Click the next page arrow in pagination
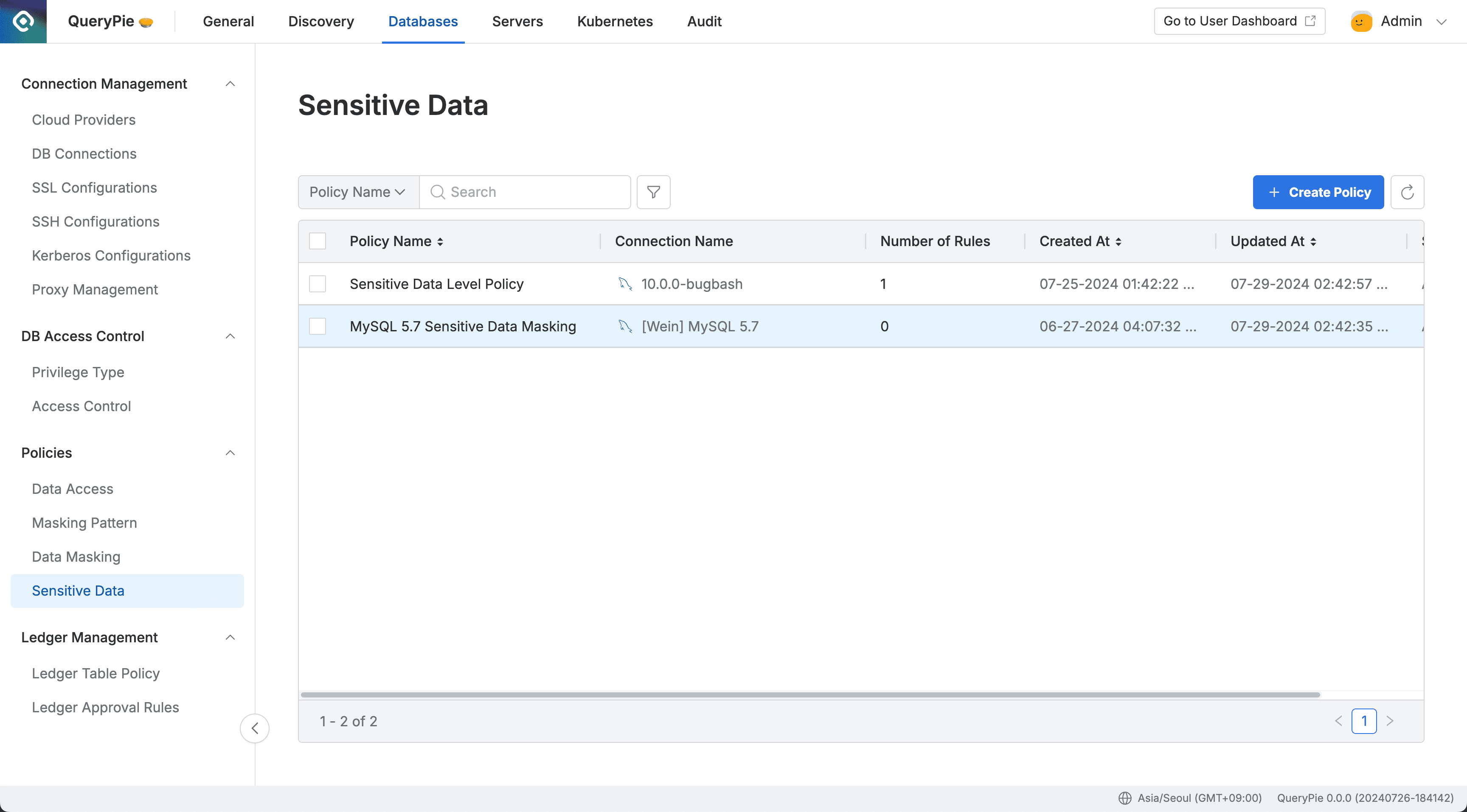 click(x=1391, y=720)
